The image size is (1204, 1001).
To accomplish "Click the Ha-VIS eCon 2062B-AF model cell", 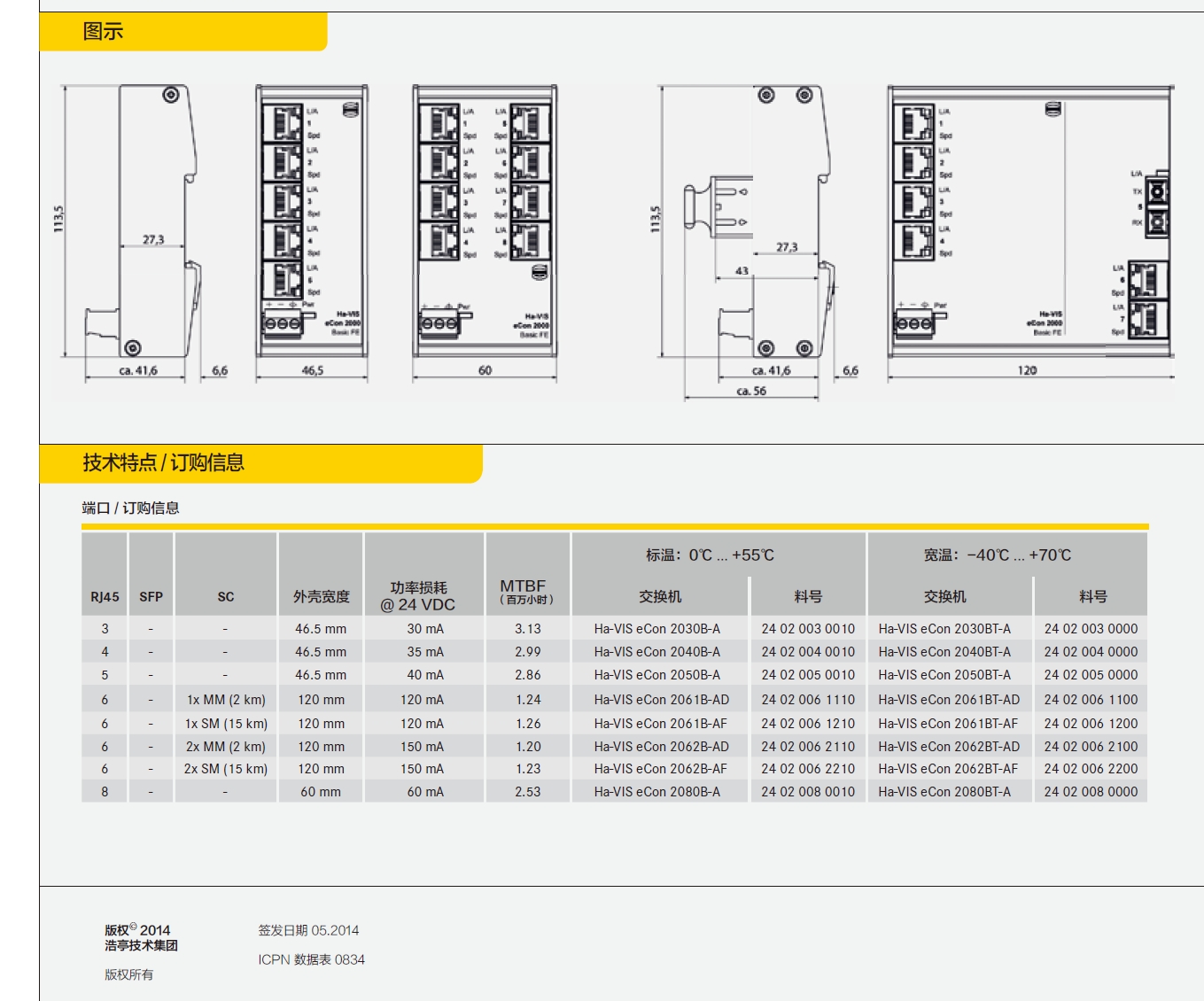I will pyautogui.click(x=661, y=769).
